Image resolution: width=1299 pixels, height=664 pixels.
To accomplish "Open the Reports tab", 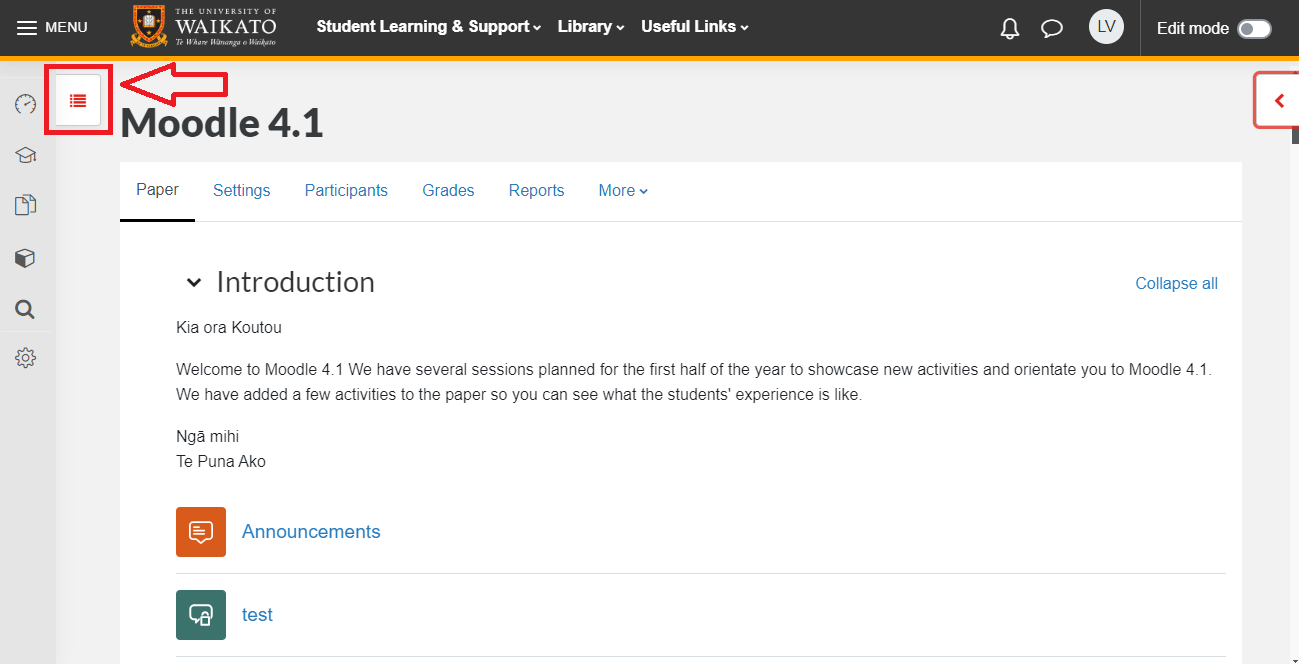I will (536, 191).
